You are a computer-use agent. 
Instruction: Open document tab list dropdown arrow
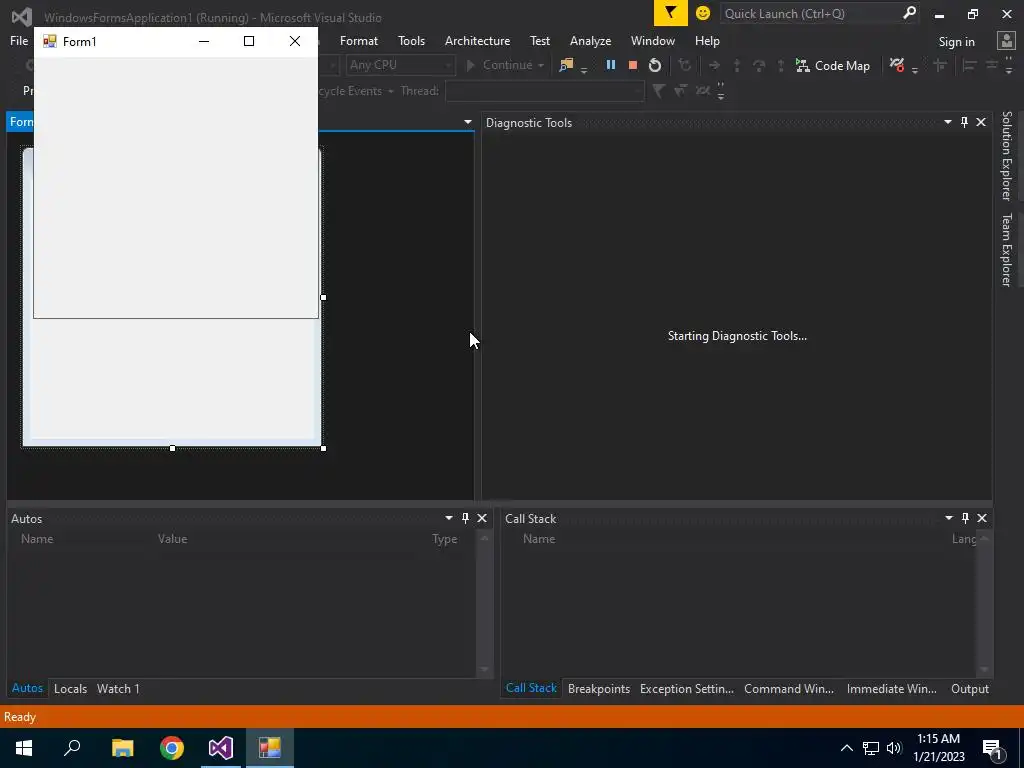pos(468,122)
